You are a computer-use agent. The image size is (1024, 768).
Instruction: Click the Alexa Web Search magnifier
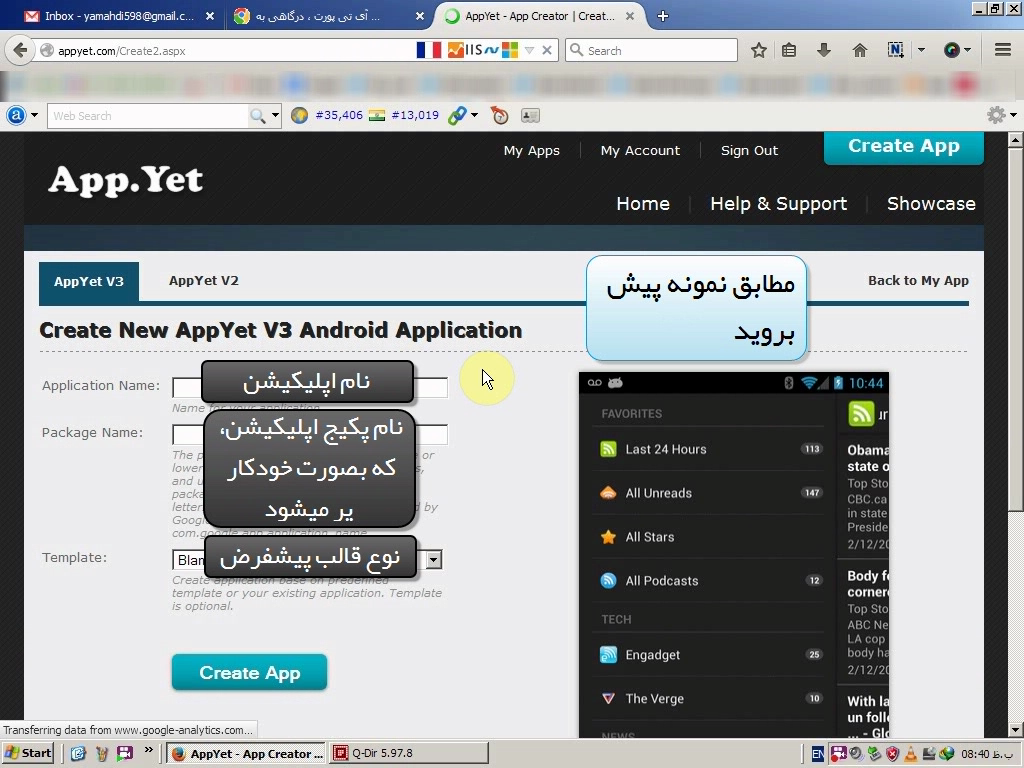(258, 116)
